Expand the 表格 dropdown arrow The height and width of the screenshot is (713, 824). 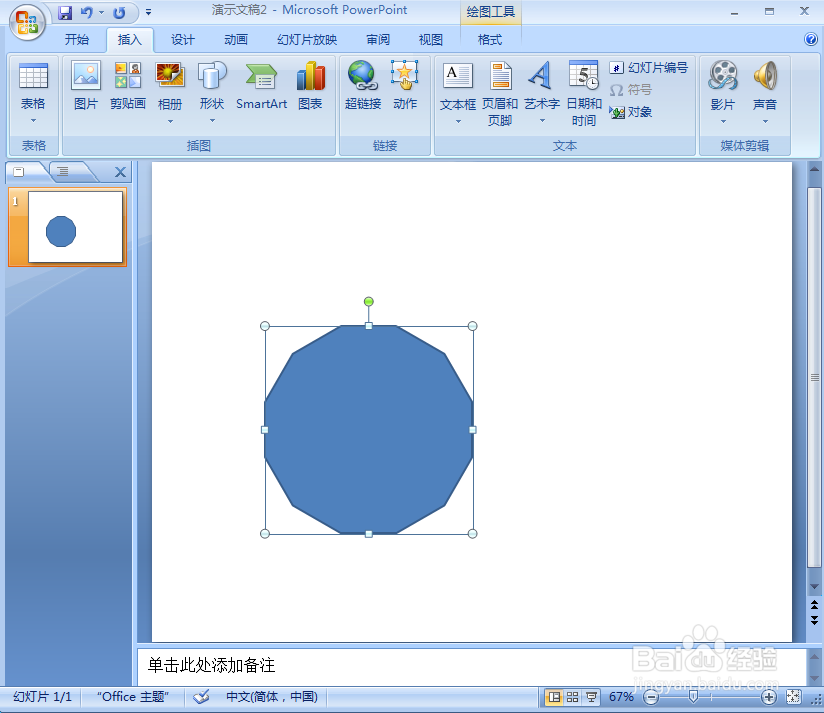pyautogui.click(x=33, y=121)
